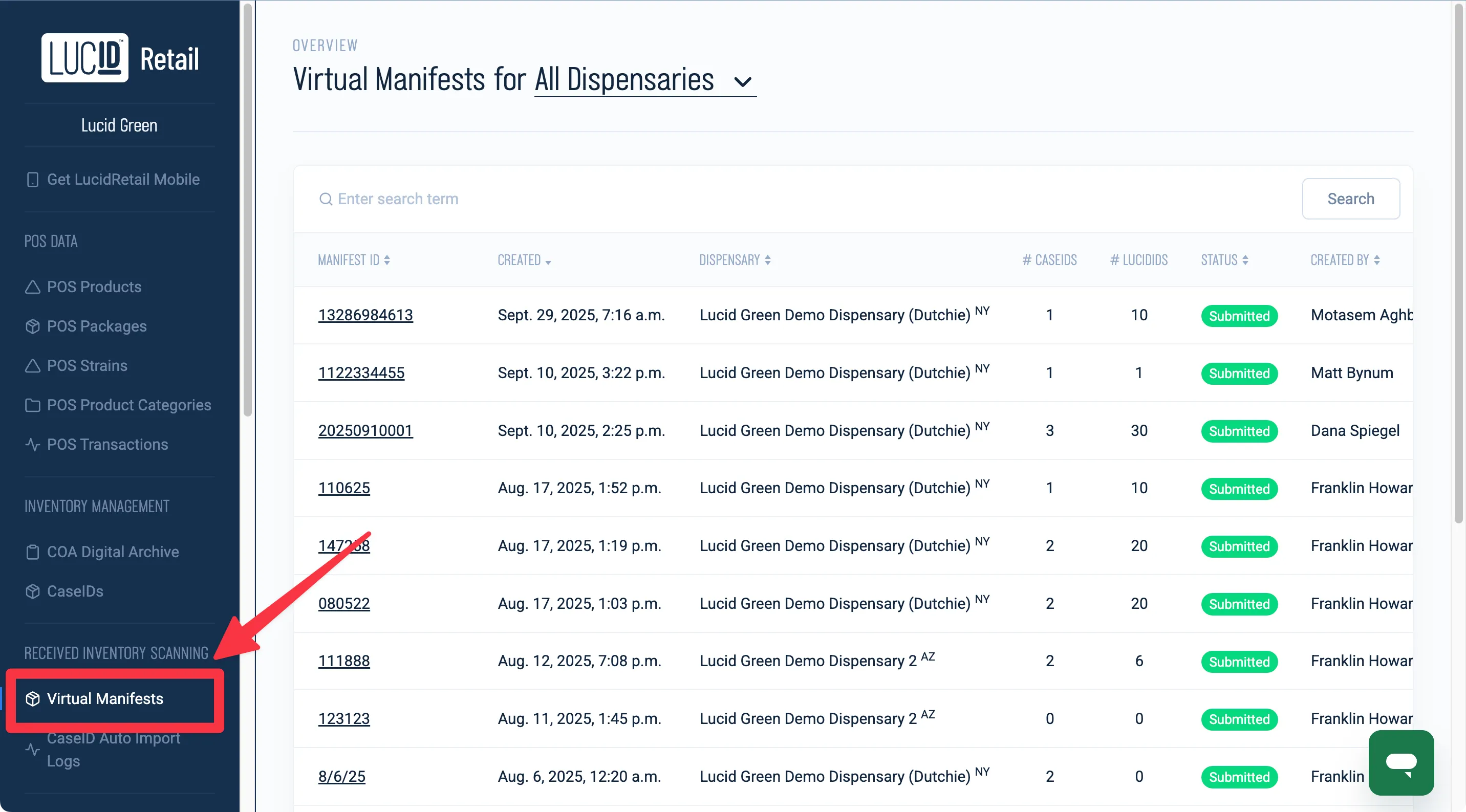Click the POS Strains triangle icon

[32, 365]
